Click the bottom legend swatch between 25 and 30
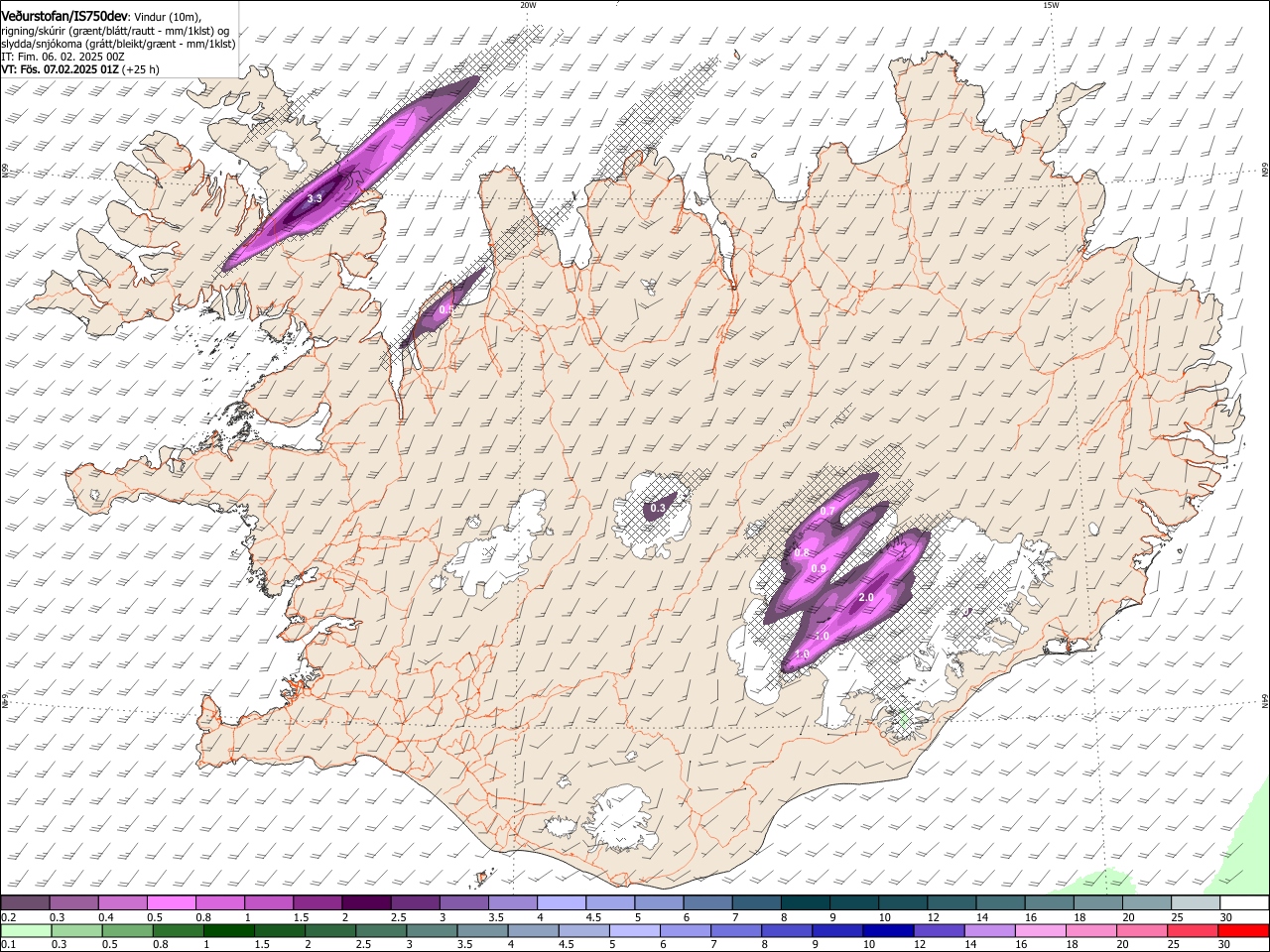This screenshot has height=952, width=1270. pos(1193,930)
